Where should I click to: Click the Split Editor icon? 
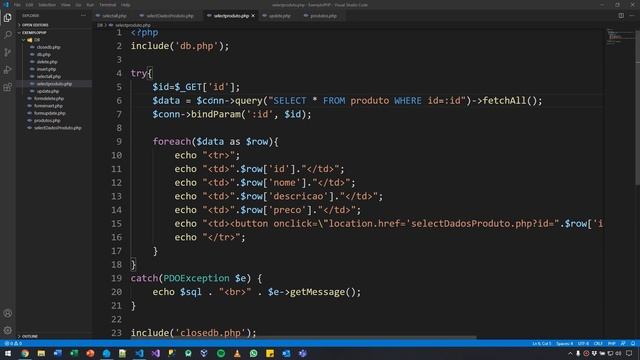pyautogui.click(x=621, y=16)
